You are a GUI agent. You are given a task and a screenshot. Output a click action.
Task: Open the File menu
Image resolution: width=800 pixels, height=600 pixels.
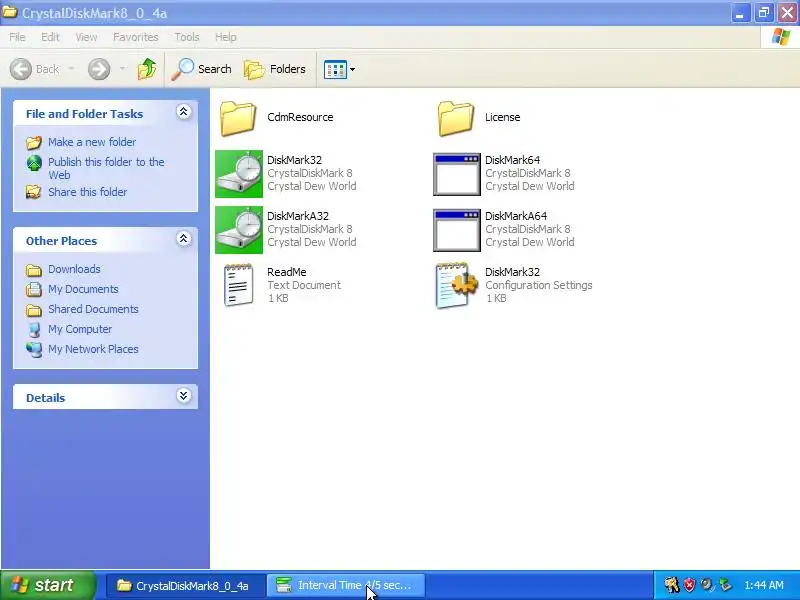17,37
